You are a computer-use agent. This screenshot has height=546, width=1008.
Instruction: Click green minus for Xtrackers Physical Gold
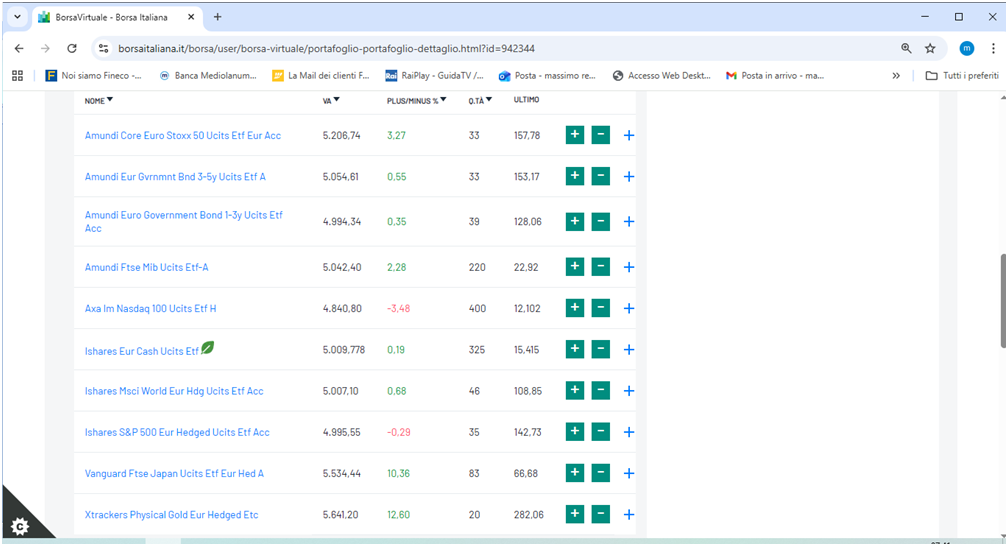pyautogui.click(x=600, y=514)
